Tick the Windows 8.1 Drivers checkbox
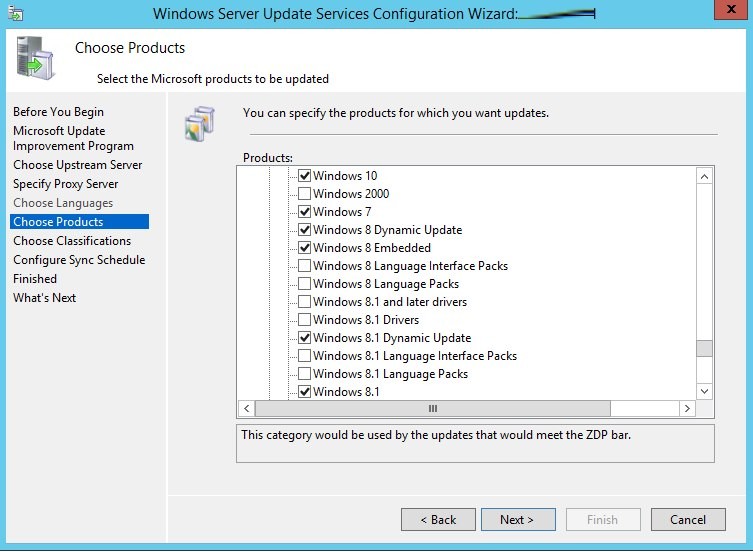 pyautogui.click(x=305, y=320)
